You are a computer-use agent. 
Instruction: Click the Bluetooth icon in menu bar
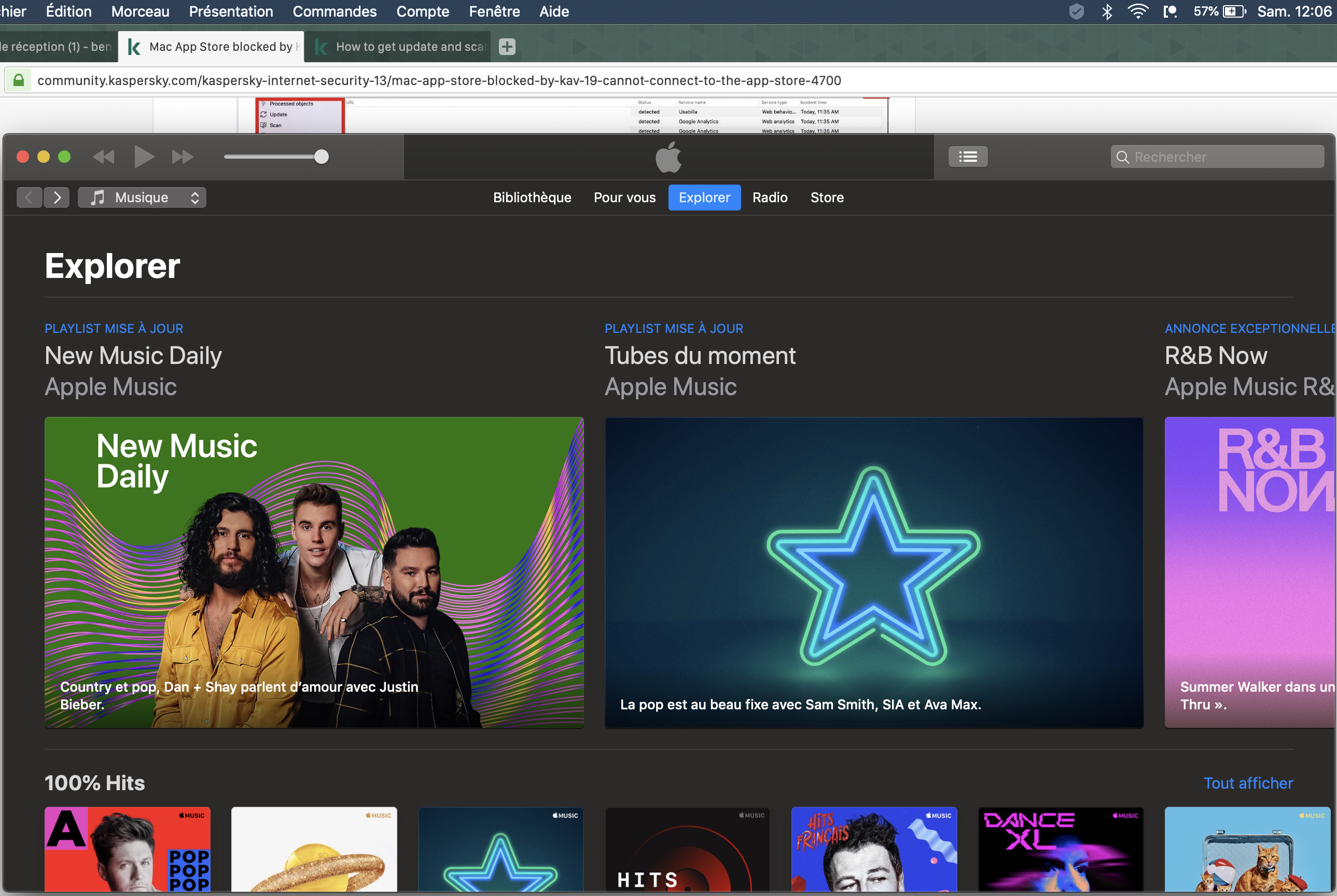pos(1107,11)
